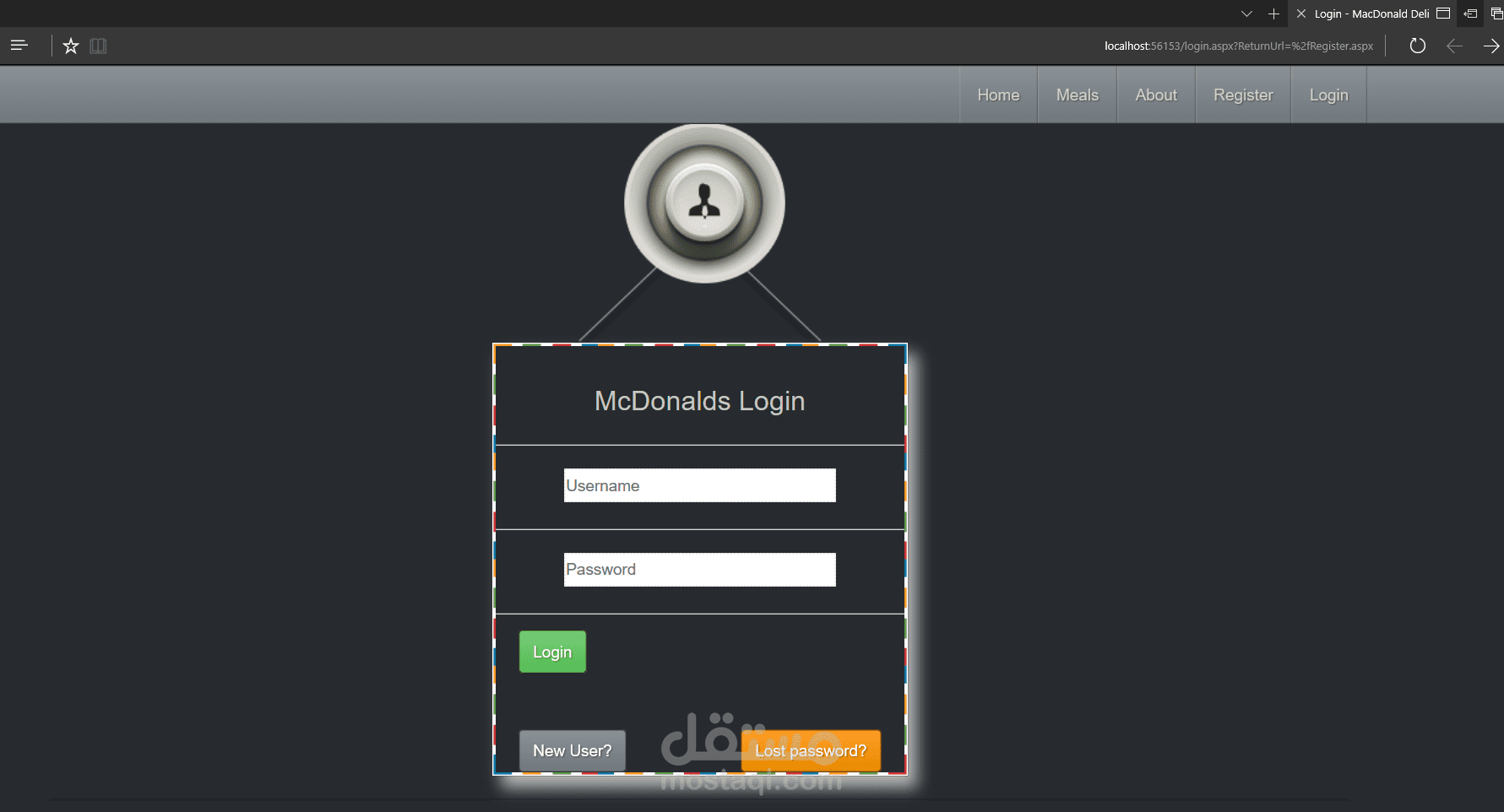Viewport: 1504px width, 812px height.
Task: Click the set tabs aside icon
Action: click(x=1470, y=14)
